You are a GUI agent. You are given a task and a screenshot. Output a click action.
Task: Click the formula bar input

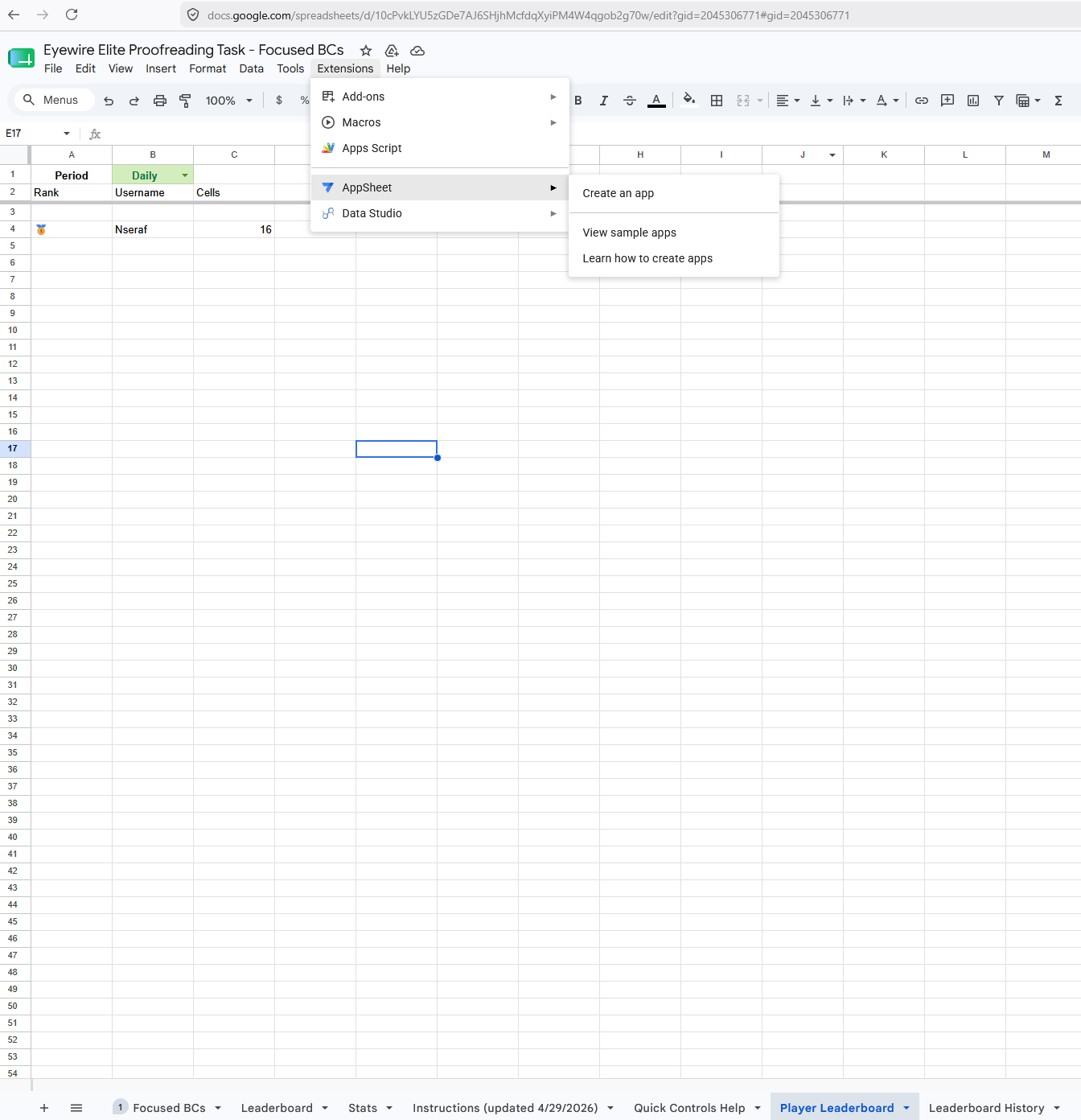(x=591, y=134)
